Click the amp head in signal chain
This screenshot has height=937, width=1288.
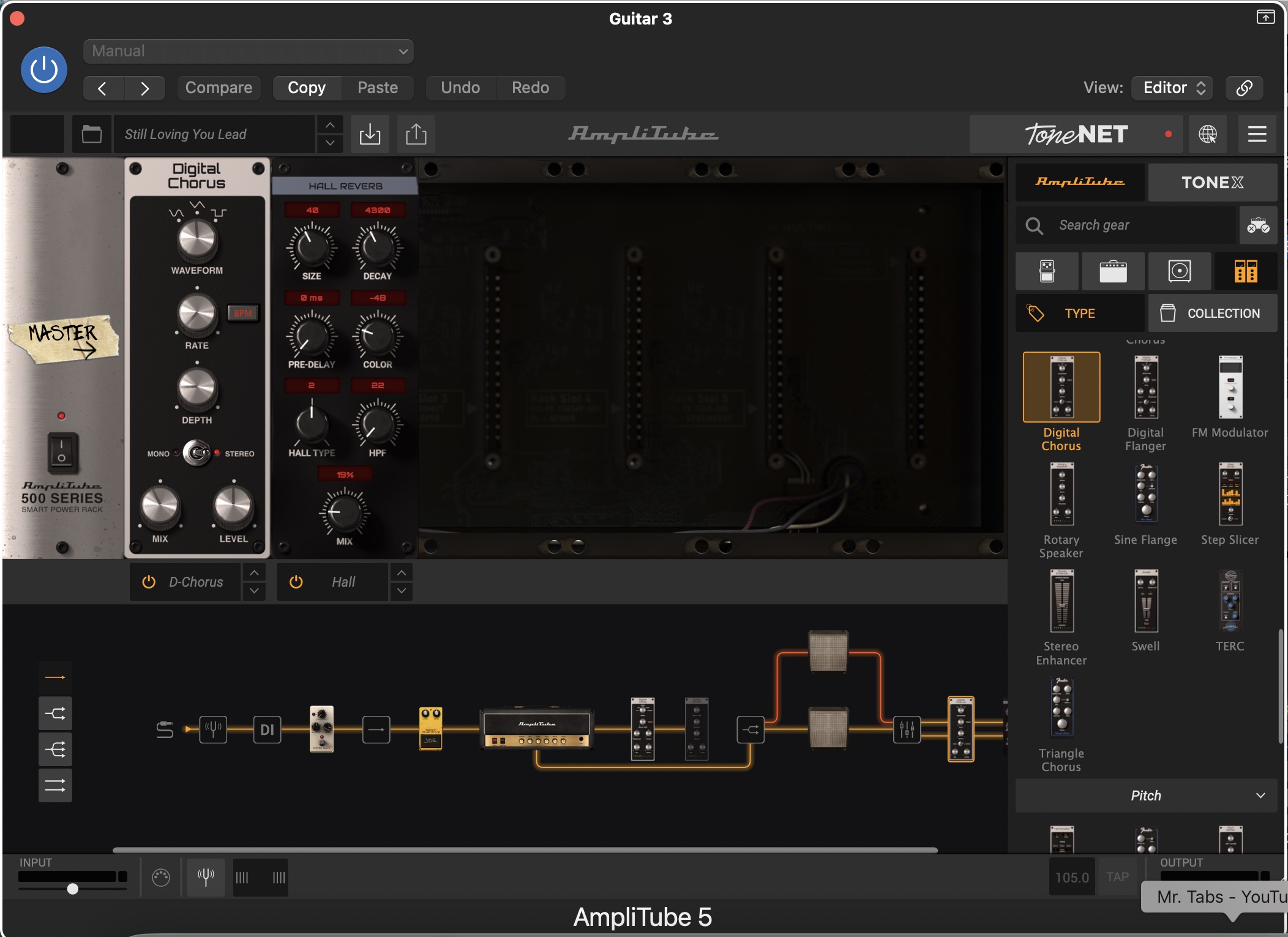[x=537, y=729]
